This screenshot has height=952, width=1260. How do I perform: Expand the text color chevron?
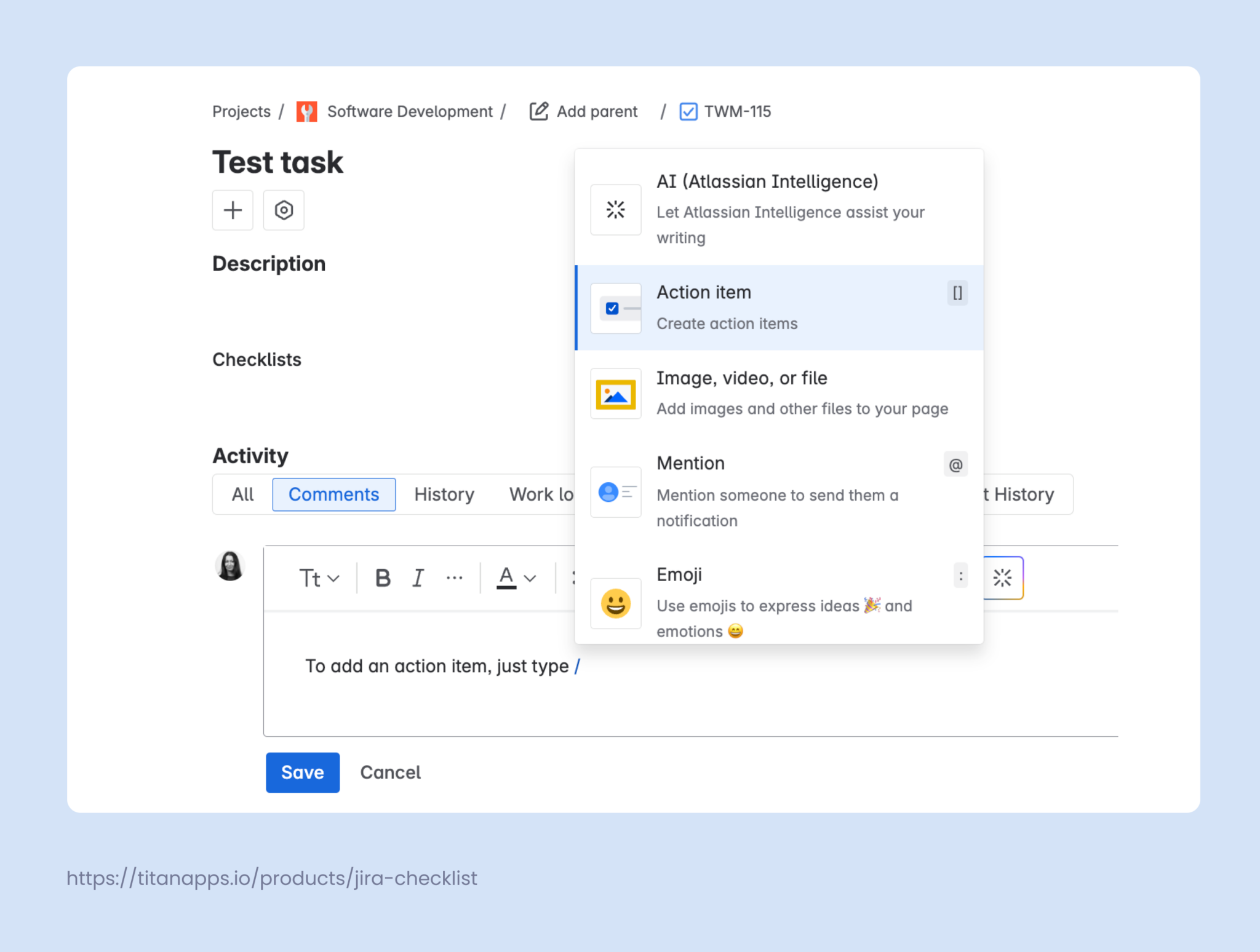528,577
